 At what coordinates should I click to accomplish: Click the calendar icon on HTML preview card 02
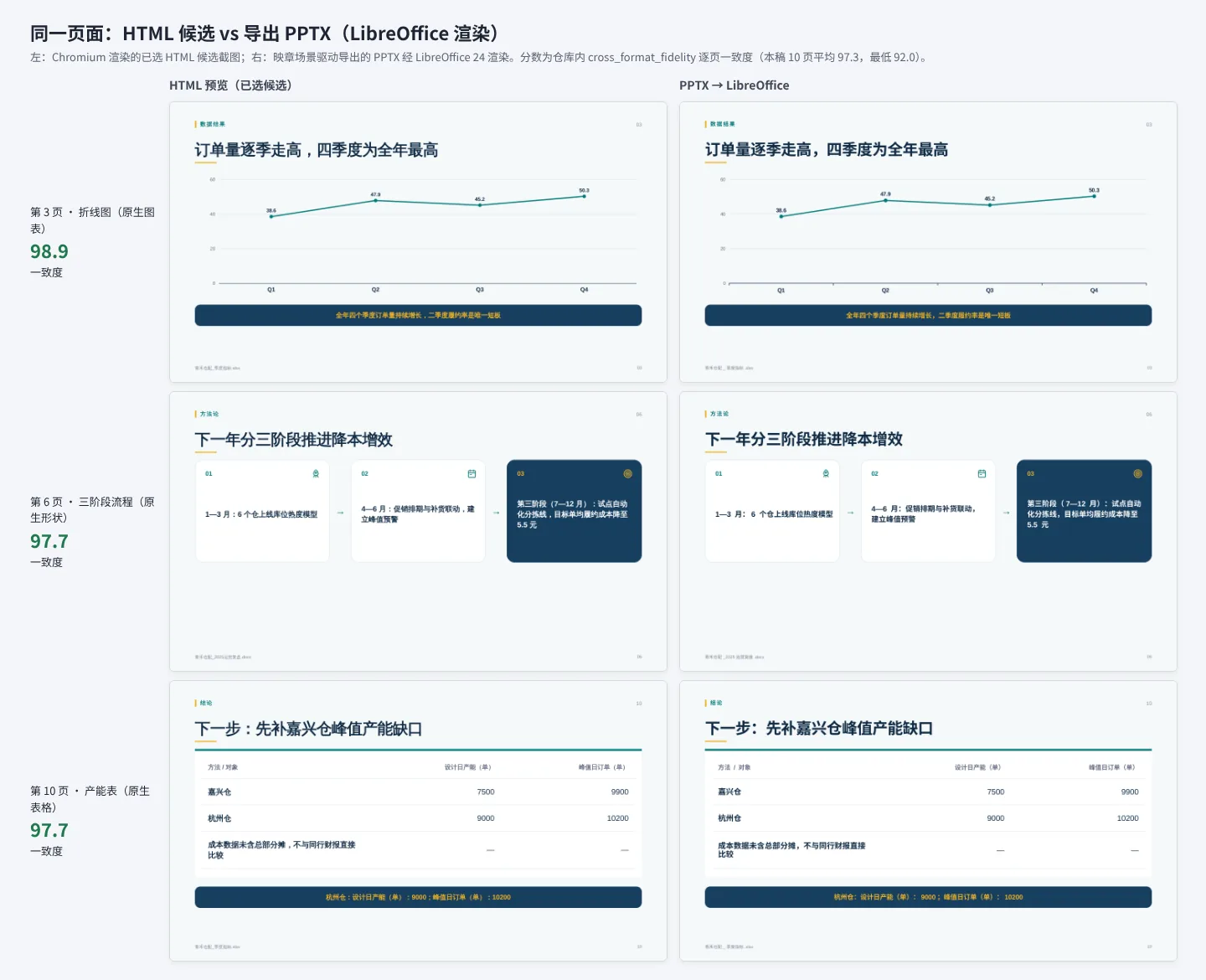[472, 474]
